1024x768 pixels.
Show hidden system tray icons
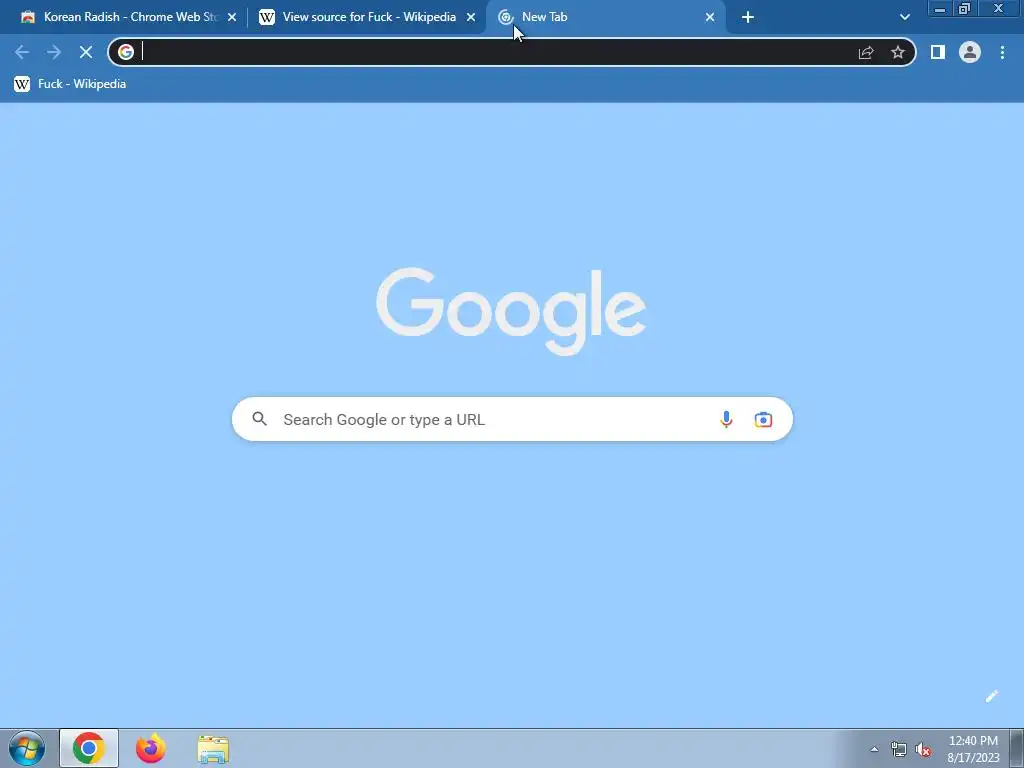(x=874, y=749)
